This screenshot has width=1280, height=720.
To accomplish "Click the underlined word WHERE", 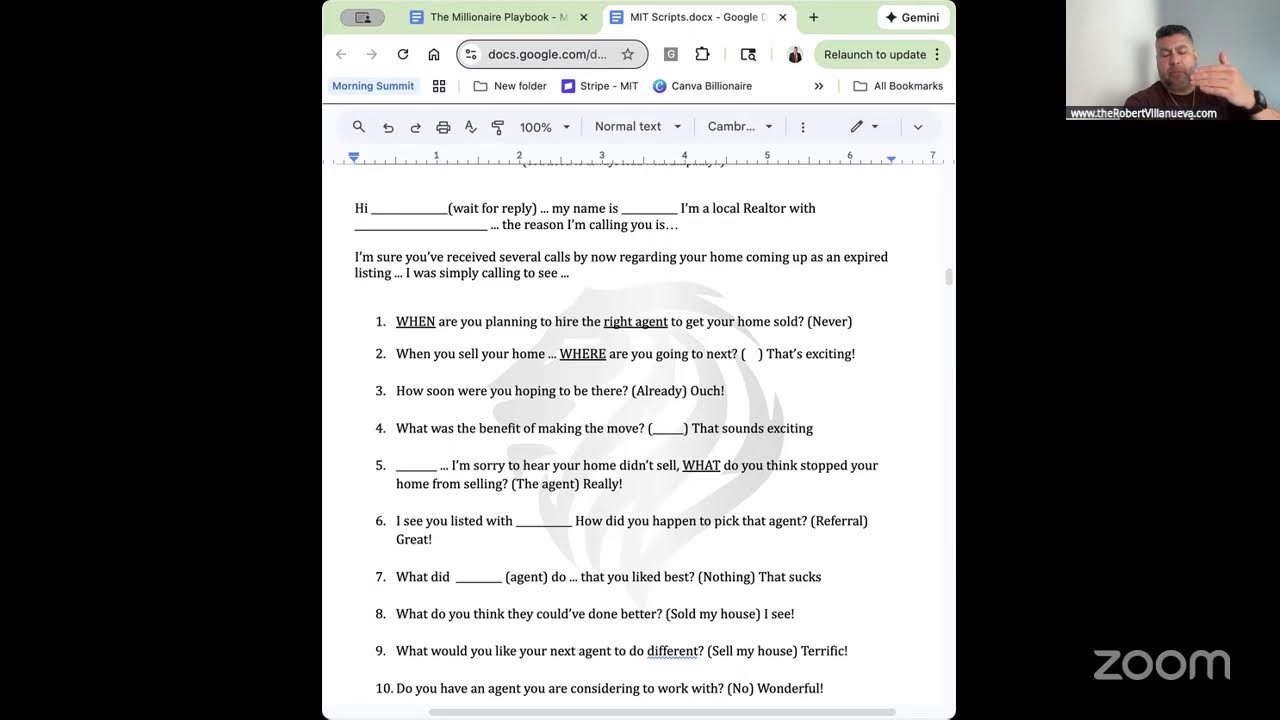I will tap(583, 354).
